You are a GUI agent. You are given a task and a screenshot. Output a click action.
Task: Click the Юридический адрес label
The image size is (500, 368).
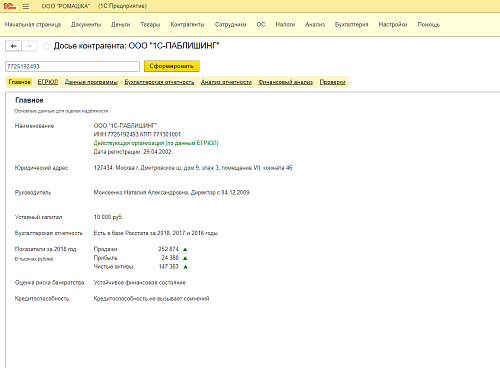point(41,168)
